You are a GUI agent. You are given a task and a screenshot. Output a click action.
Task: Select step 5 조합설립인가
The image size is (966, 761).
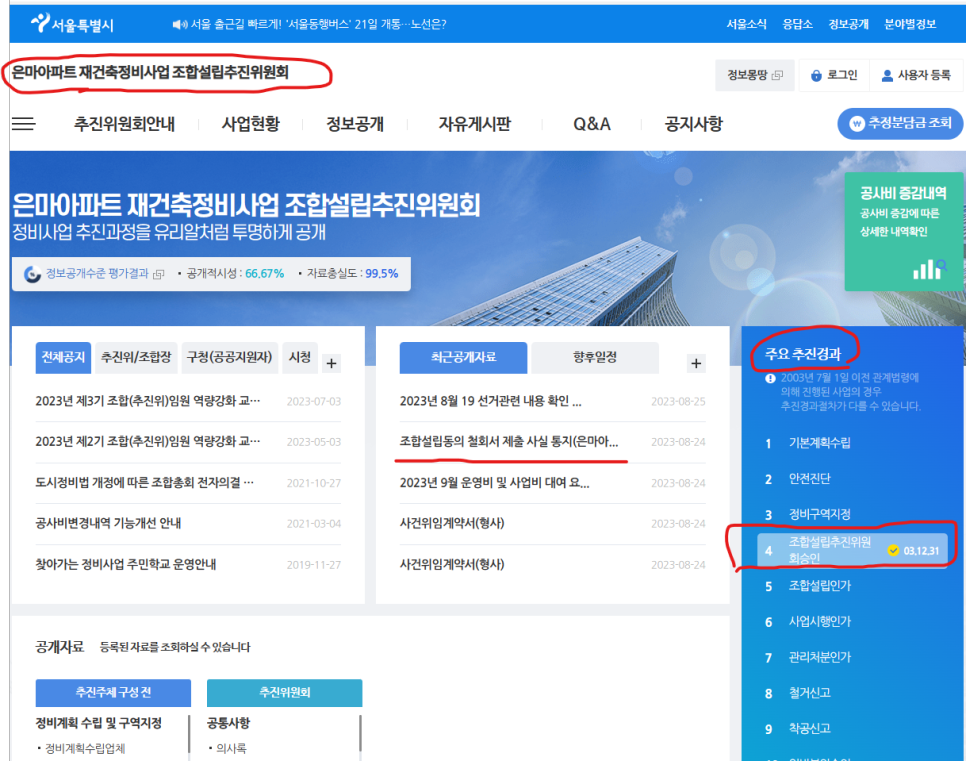[819, 586]
